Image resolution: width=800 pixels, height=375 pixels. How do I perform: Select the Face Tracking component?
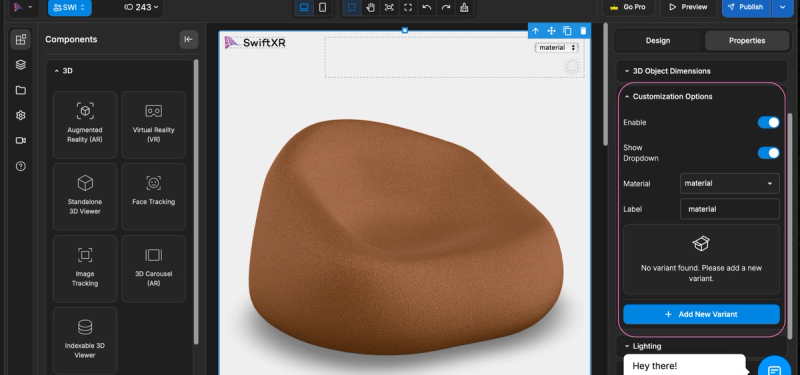click(x=154, y=196)
